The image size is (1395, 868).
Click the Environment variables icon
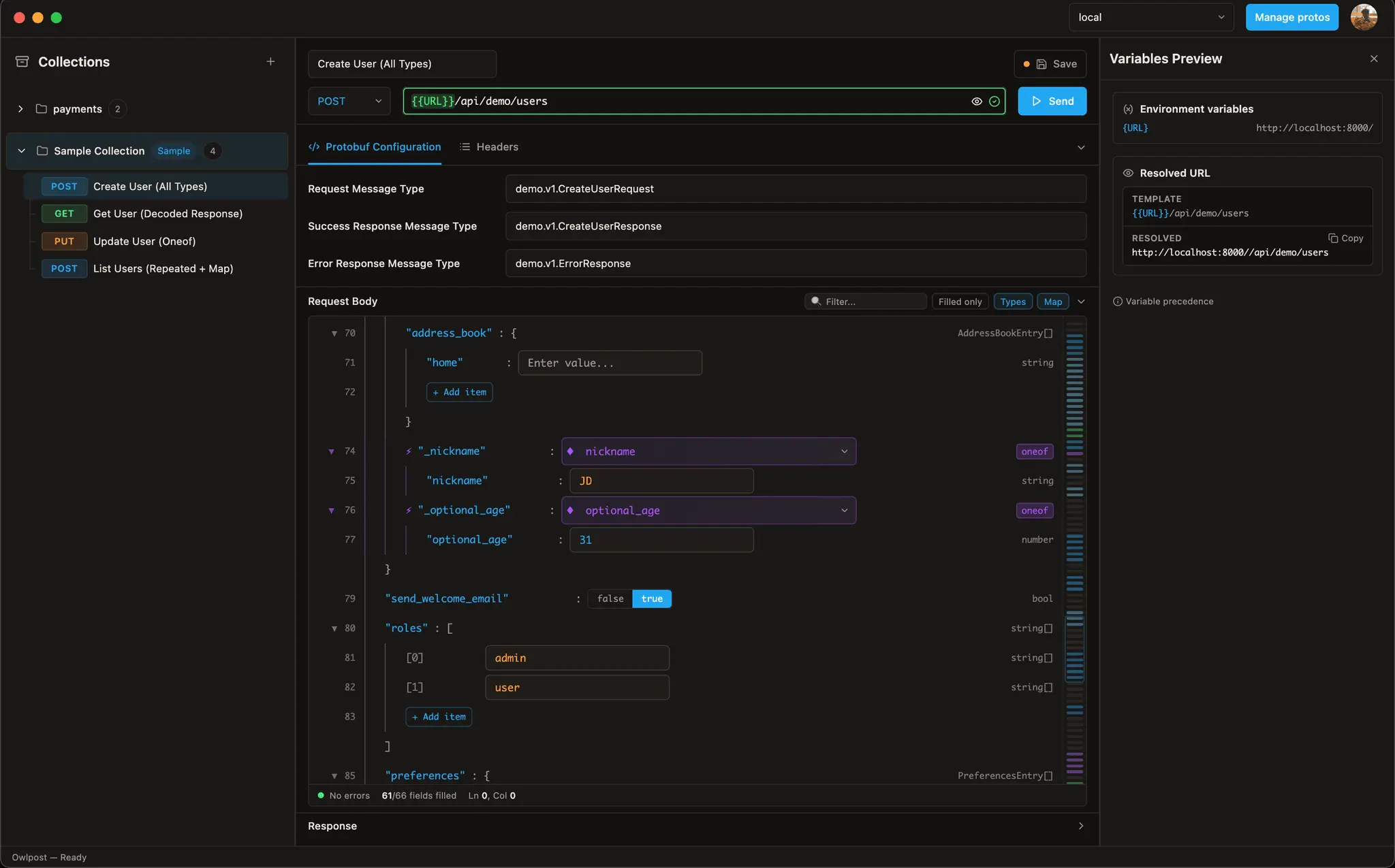[x=1128, y=109]
